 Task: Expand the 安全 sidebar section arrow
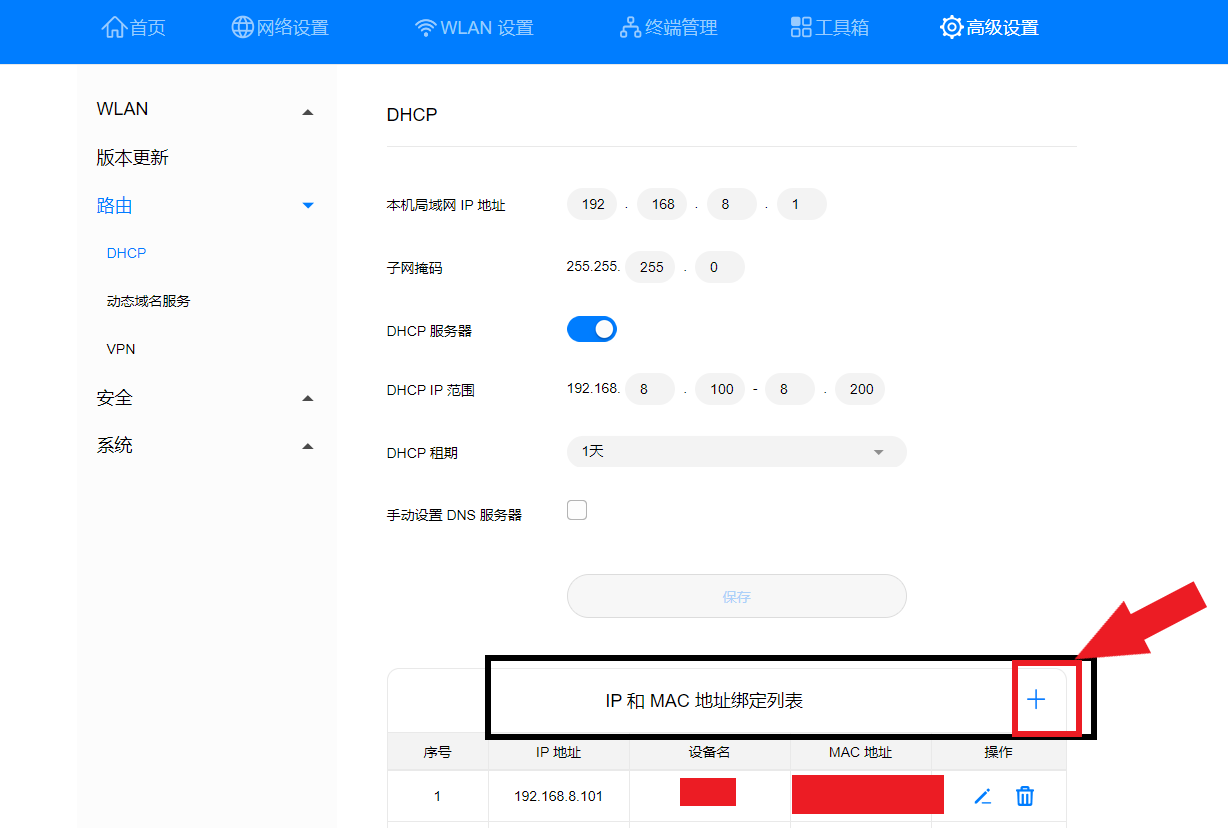tap(308, 399)
